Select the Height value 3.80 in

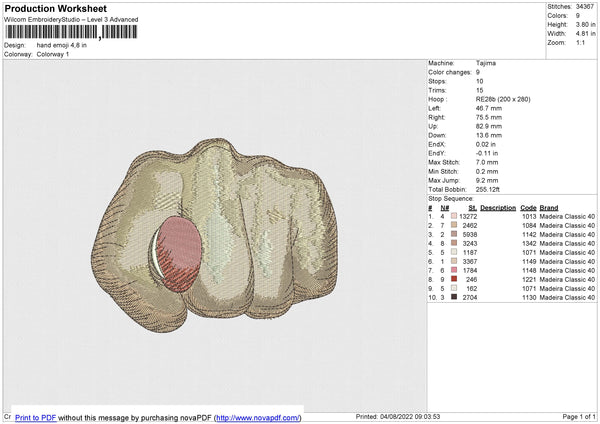[x=585, y=24]
